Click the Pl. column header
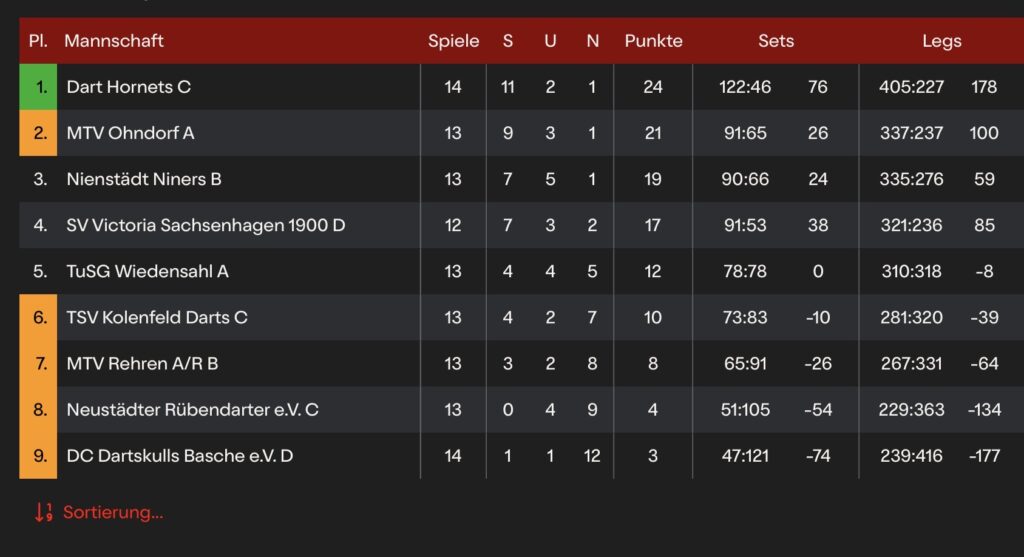 pos(39,41)
